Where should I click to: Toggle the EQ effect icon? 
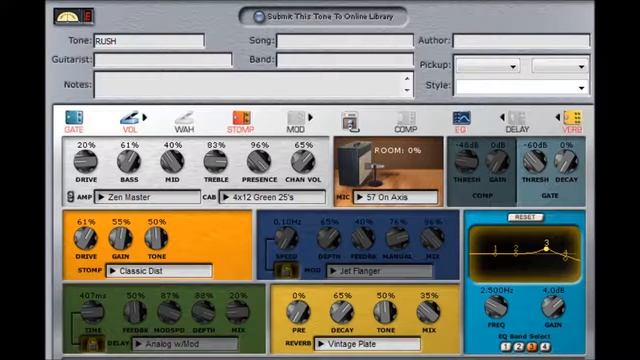(461, 118)
